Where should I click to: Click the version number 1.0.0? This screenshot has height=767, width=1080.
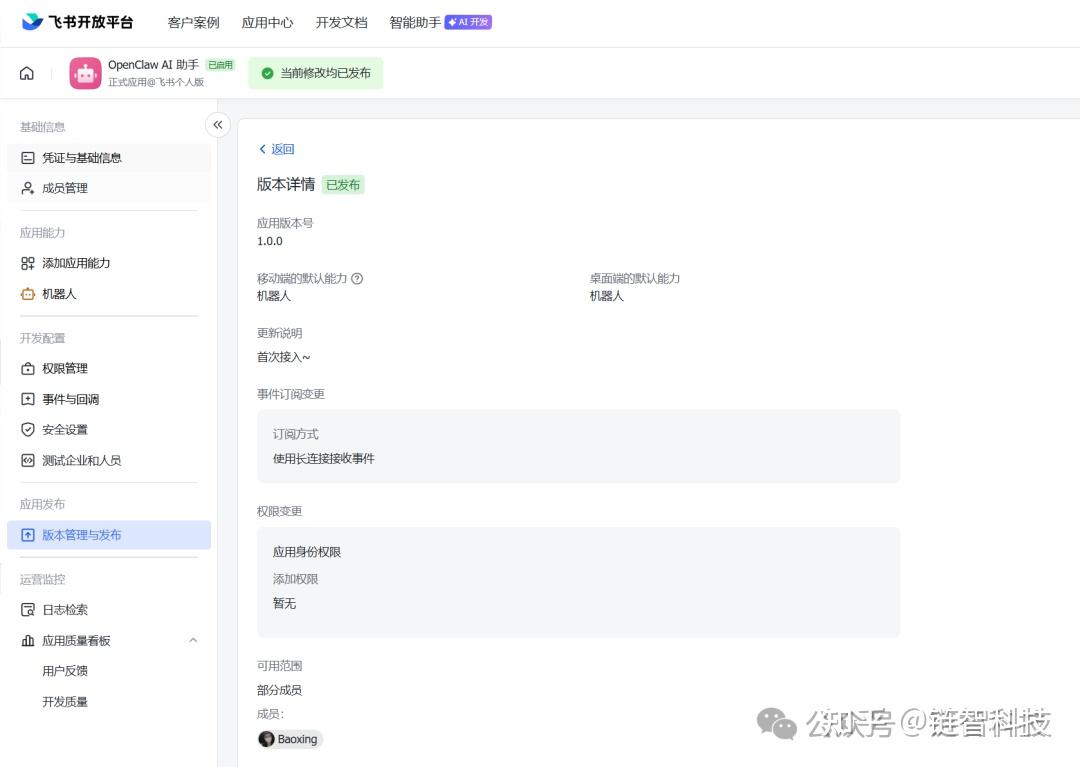click(x=270, y=241)
